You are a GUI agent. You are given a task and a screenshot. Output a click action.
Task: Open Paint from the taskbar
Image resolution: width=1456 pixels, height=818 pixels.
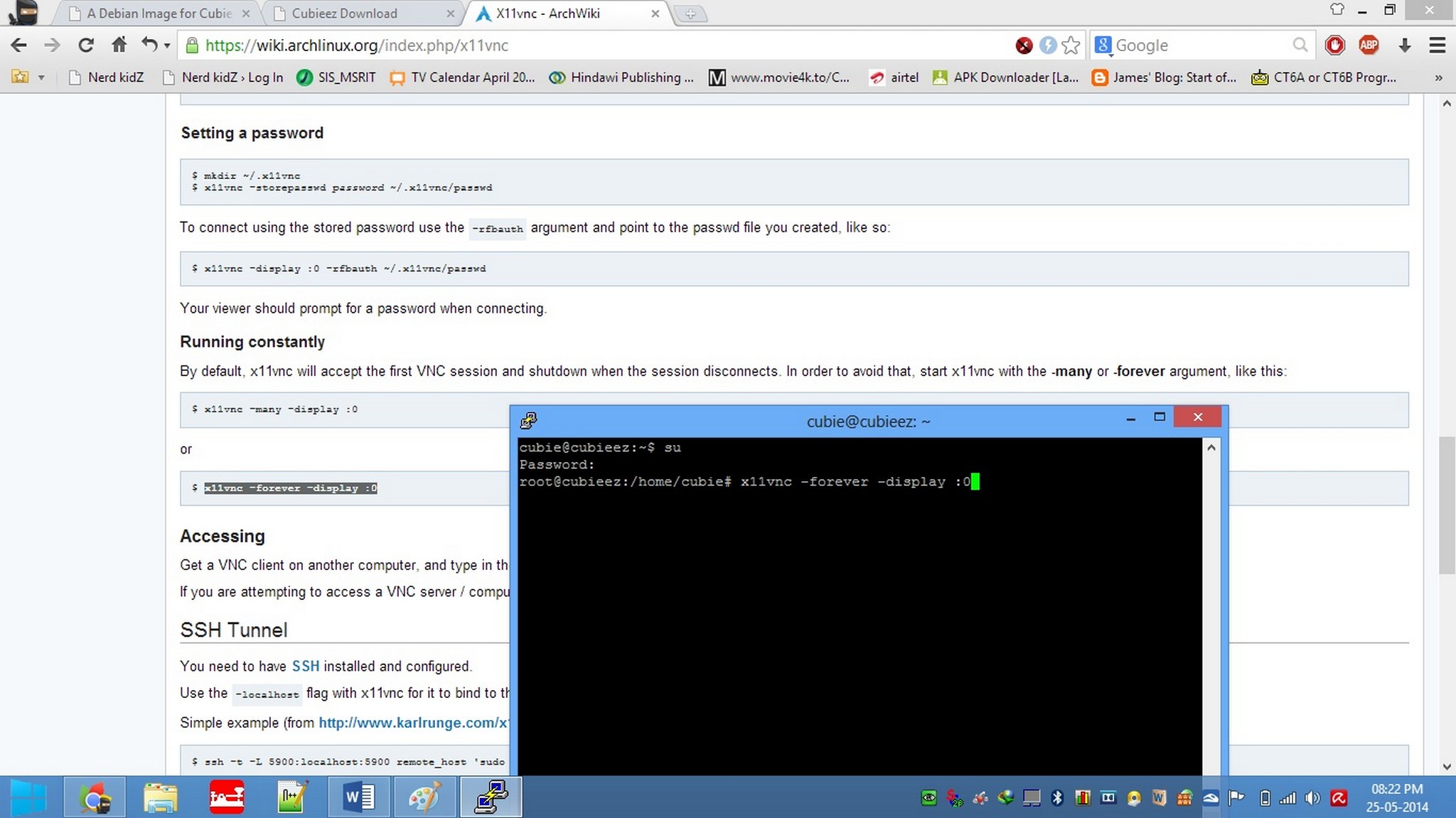pyautogui.click(x=425, y=797)
